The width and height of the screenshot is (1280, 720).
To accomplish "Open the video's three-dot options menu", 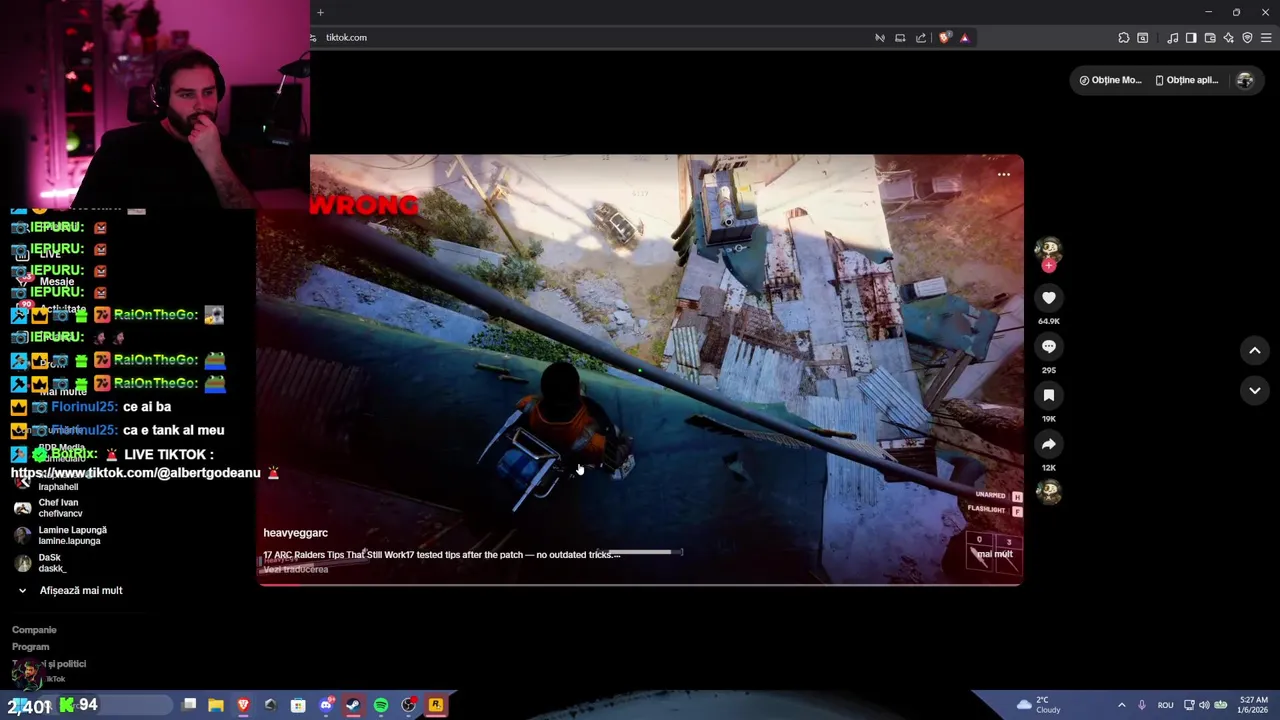I will pos(1004,175).
